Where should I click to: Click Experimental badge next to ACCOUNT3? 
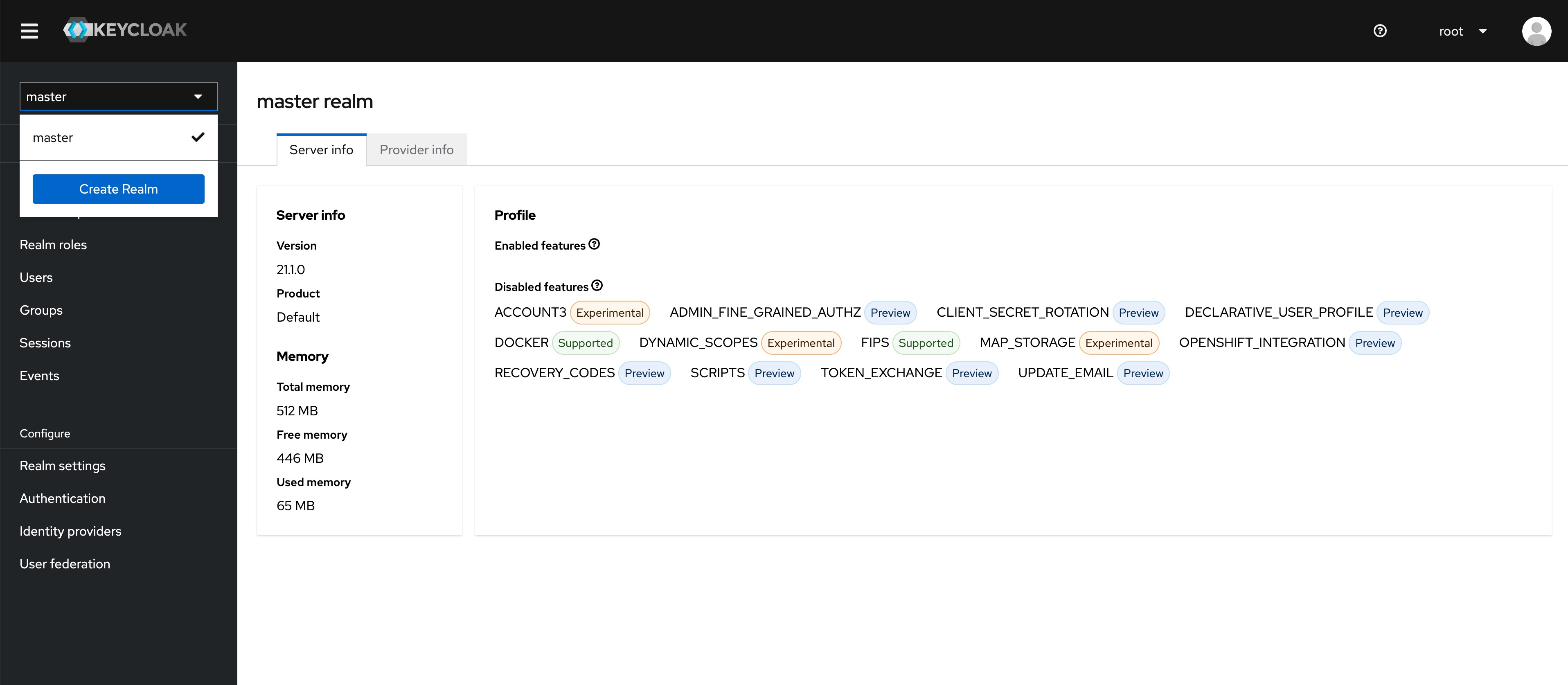pyautogui.click(x=609, y=313)
